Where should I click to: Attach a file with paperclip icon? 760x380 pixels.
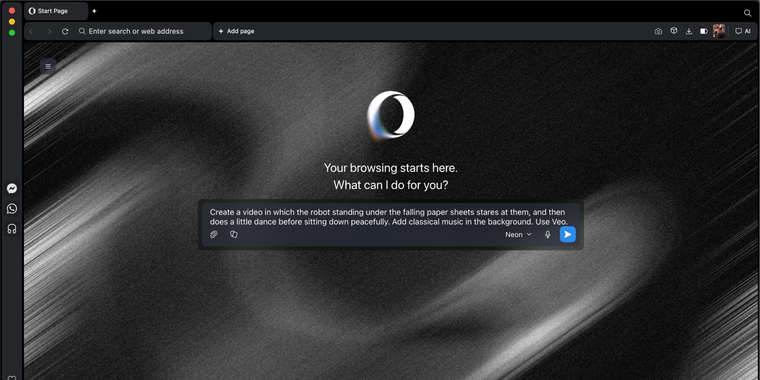point(214,235)
